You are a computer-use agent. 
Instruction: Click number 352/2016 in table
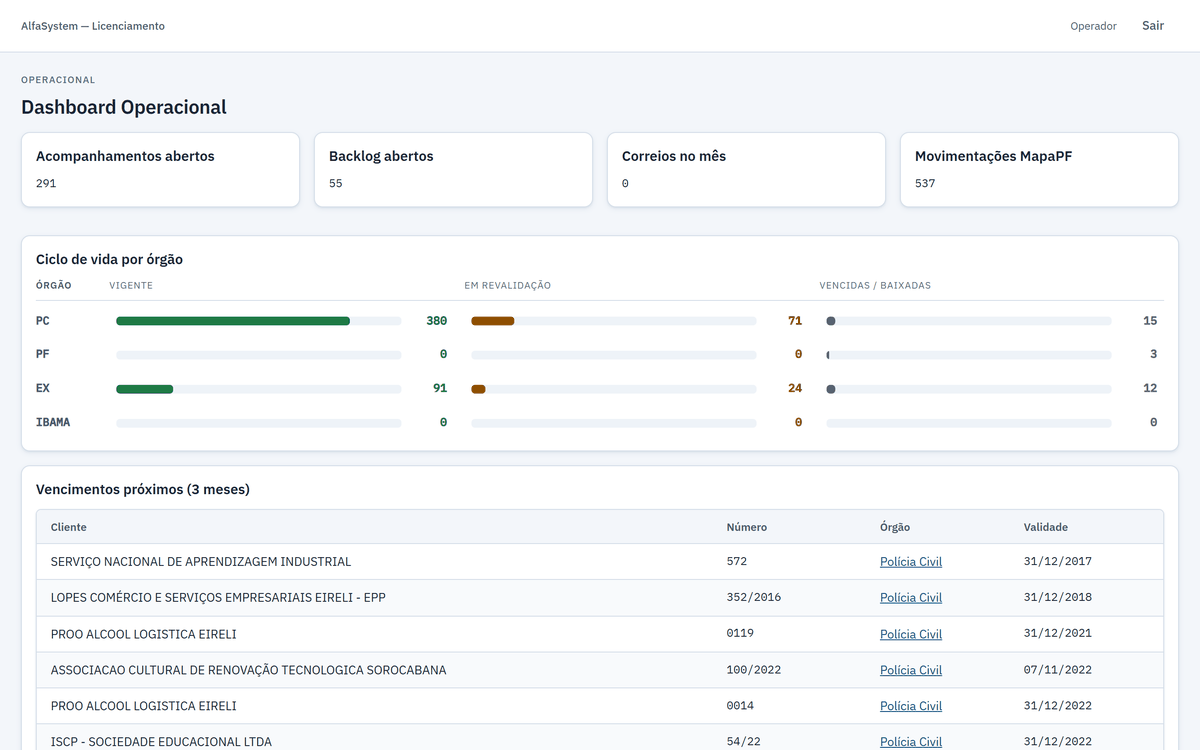coord(754,598)
